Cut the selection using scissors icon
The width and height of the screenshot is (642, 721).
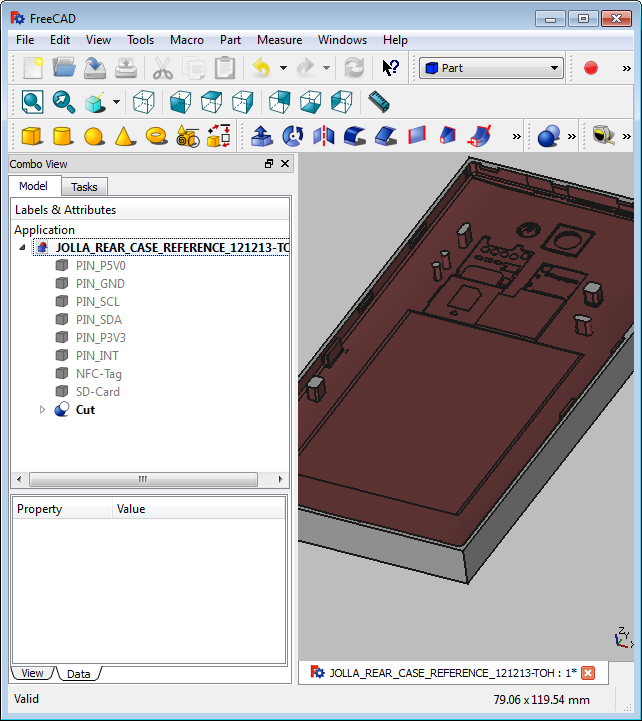click(x=163, y=68)
